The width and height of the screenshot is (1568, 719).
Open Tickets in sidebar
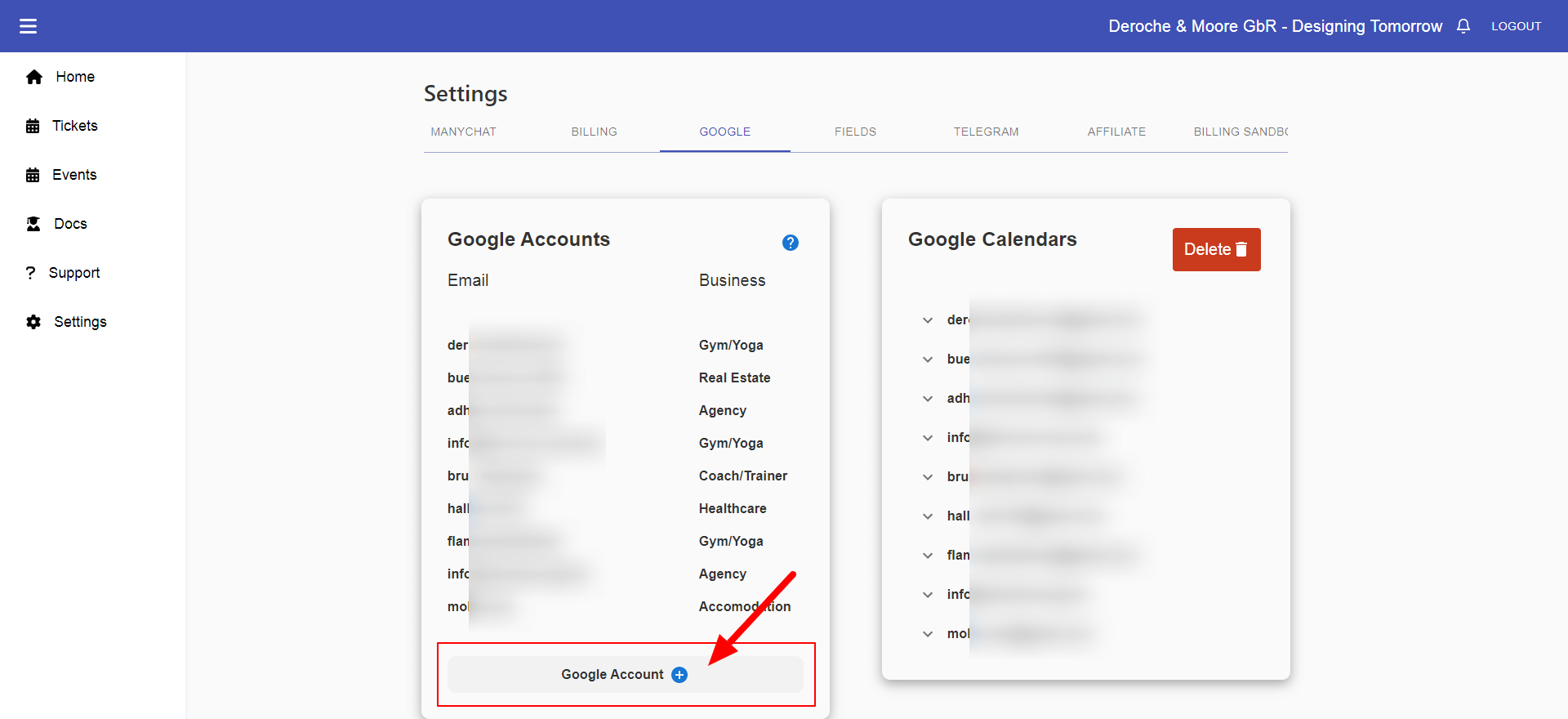point(75,126)
